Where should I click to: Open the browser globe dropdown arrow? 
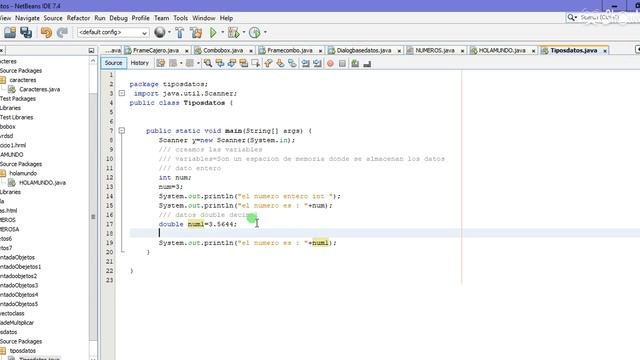click(169, 32)
